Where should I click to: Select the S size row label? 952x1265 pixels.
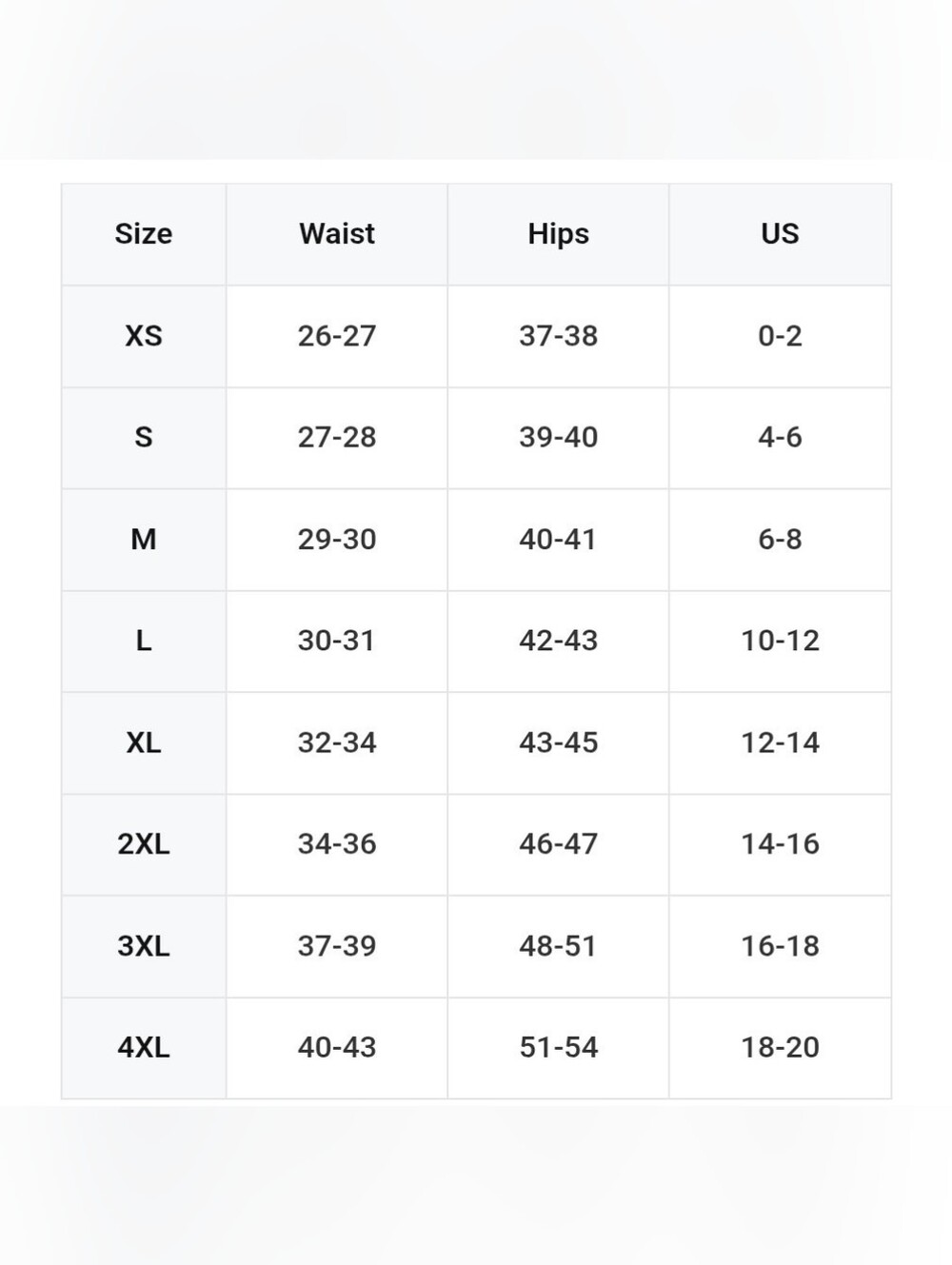[144, 438]
